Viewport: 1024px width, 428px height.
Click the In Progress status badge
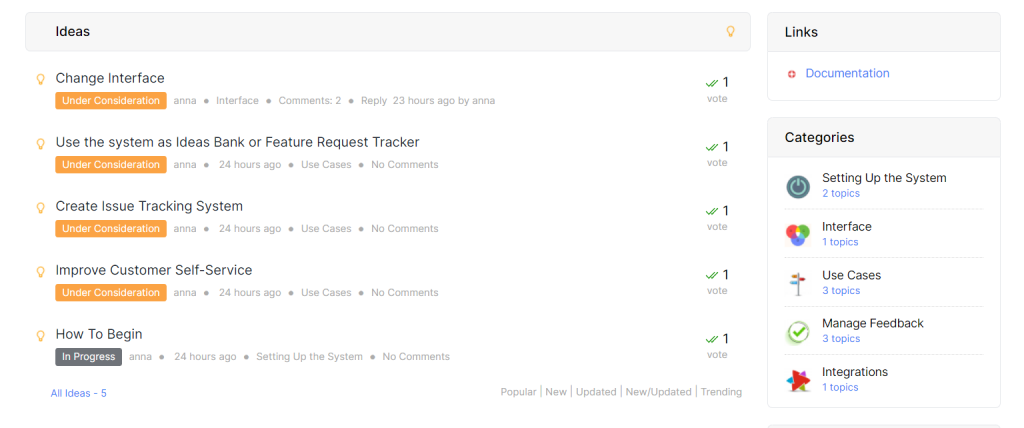click(x=88, y=357)
